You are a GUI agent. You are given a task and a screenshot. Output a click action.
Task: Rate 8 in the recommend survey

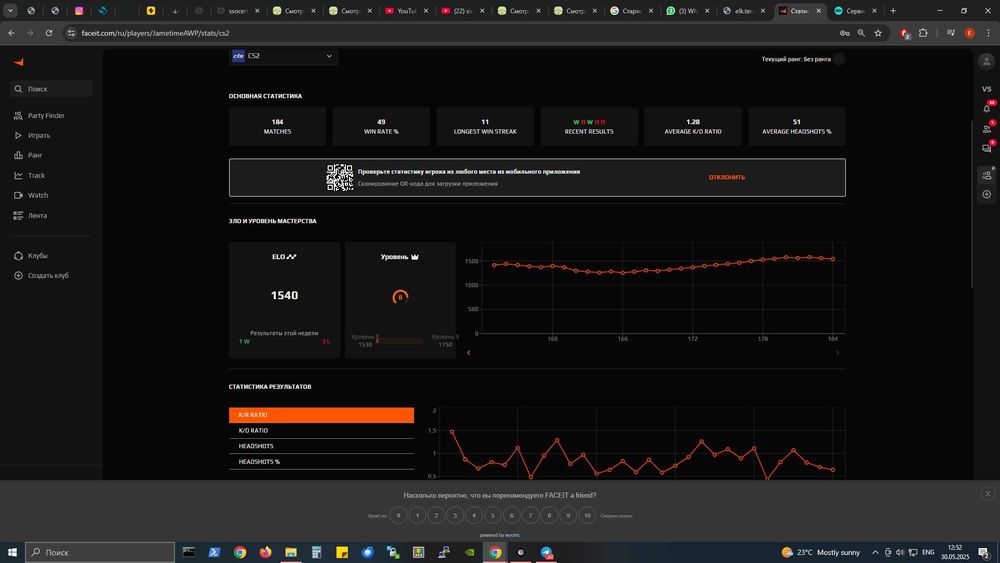point(549,515)
